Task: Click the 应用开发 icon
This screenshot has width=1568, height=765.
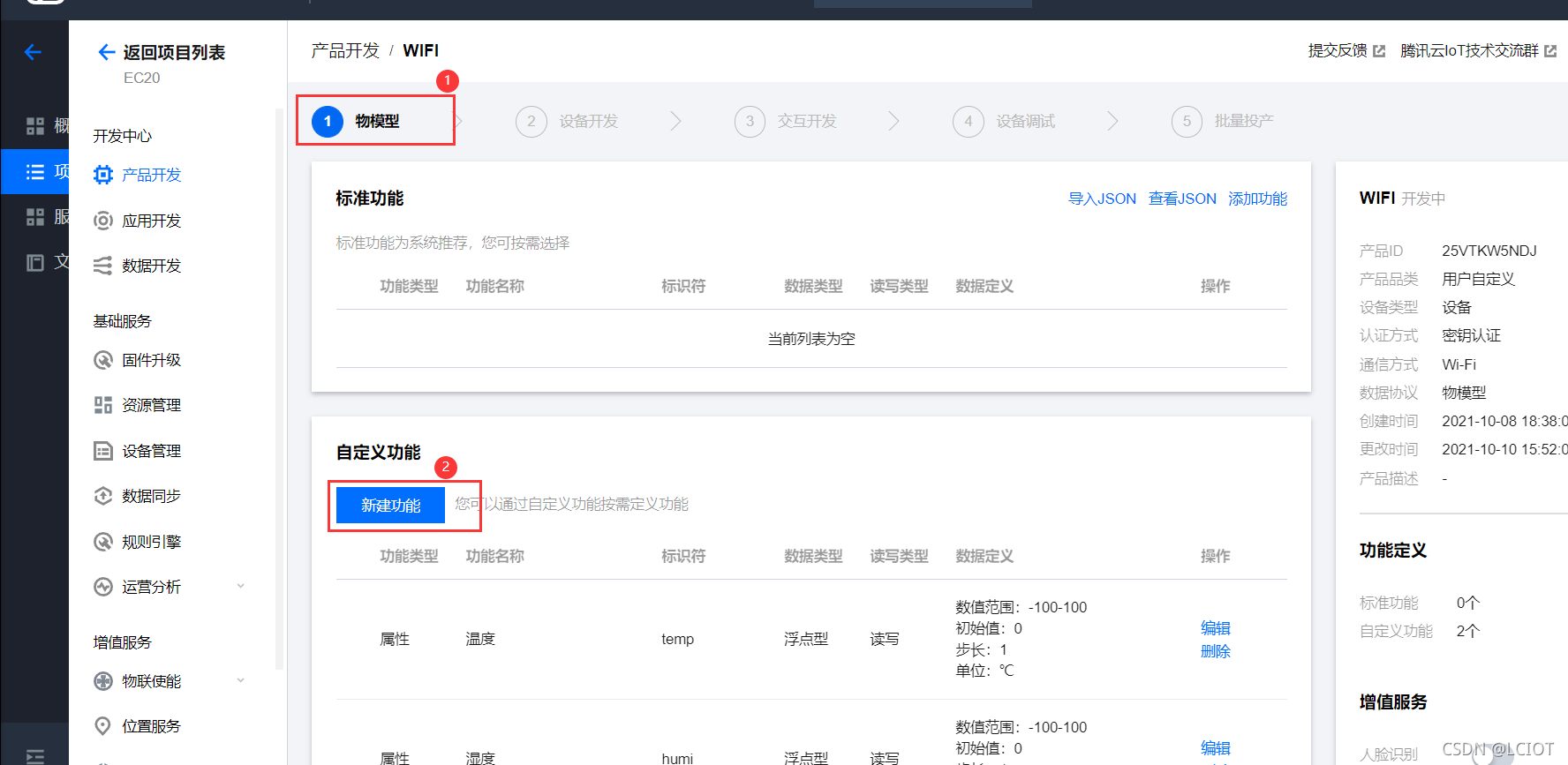Action: coord(103,221)
